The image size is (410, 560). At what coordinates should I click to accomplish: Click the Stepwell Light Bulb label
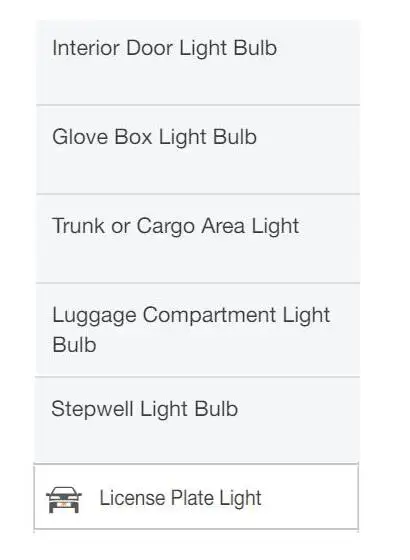pos(144,410)
